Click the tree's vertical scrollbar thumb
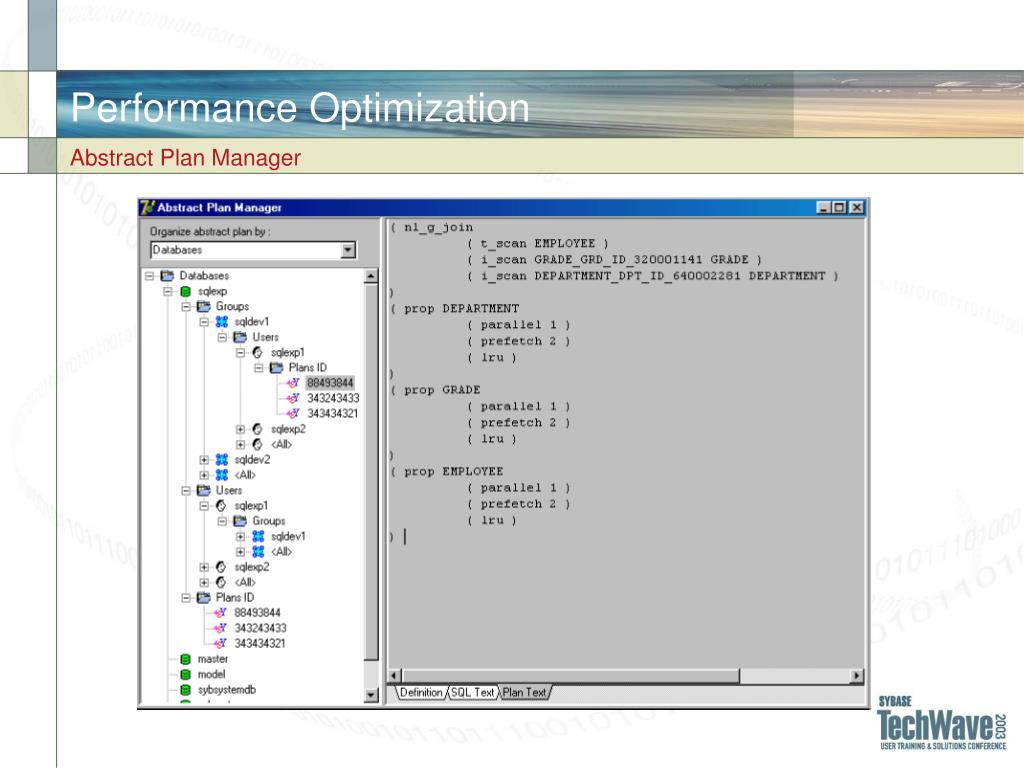The height and width of the screenshot is (768, 1024). pos(371,472)
